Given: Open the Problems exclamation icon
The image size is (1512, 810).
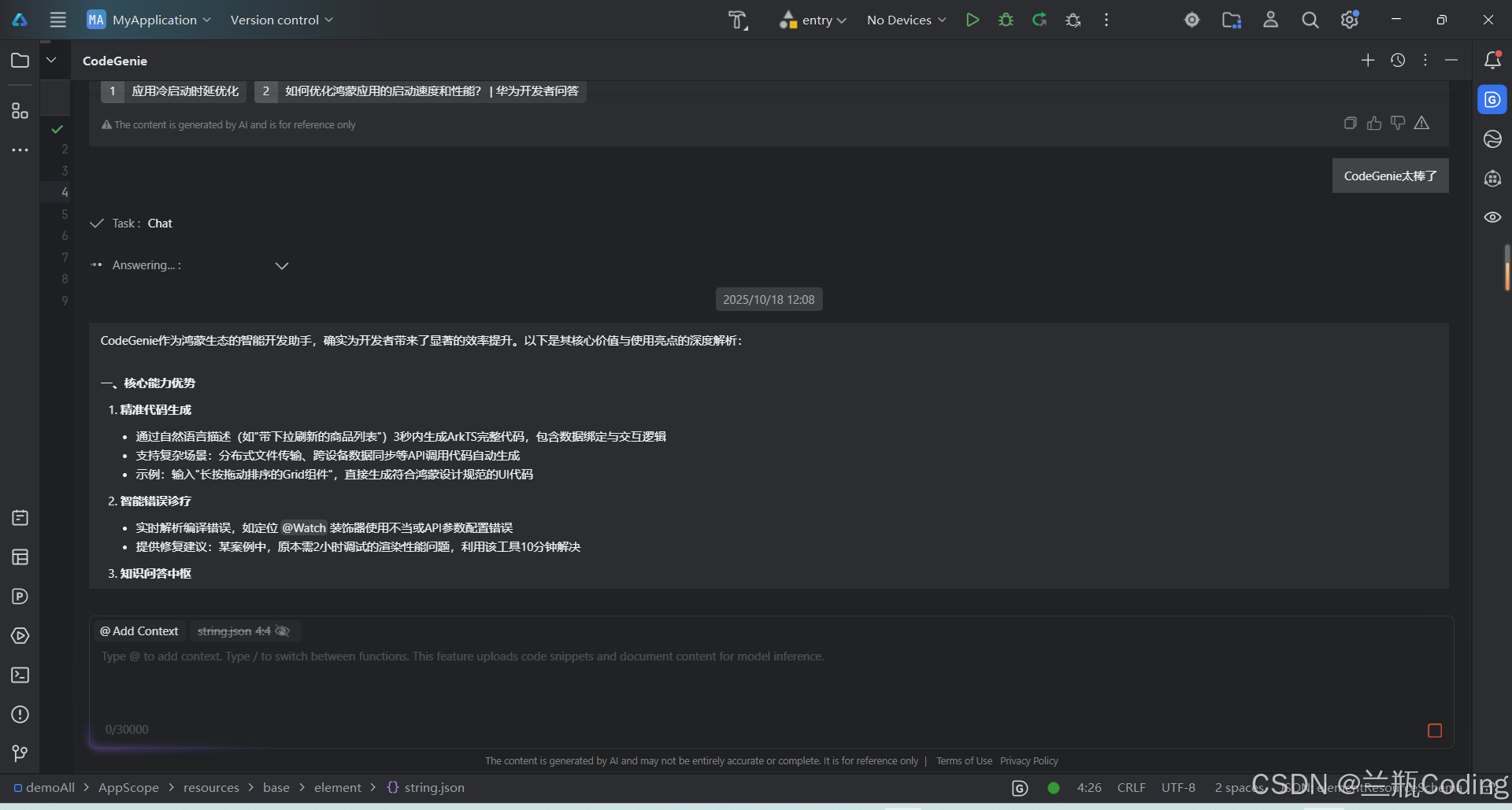Looking at the screenshot, I should point(20,715).
